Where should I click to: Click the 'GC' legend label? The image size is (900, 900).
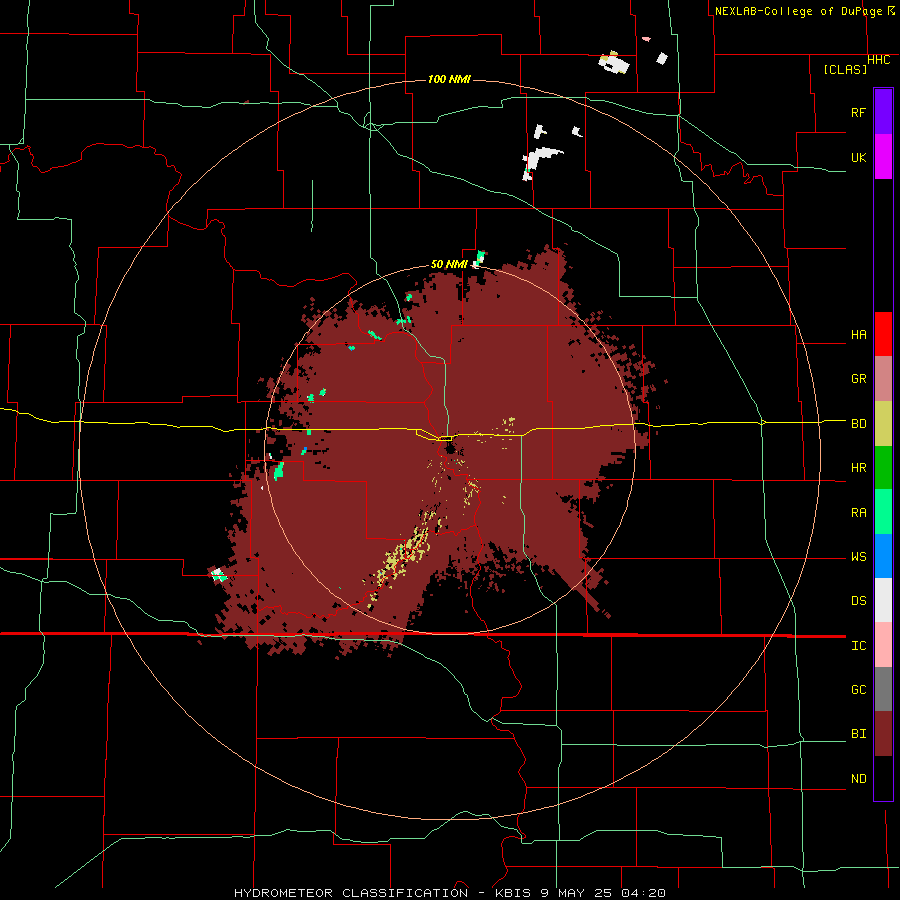[858, 690]
